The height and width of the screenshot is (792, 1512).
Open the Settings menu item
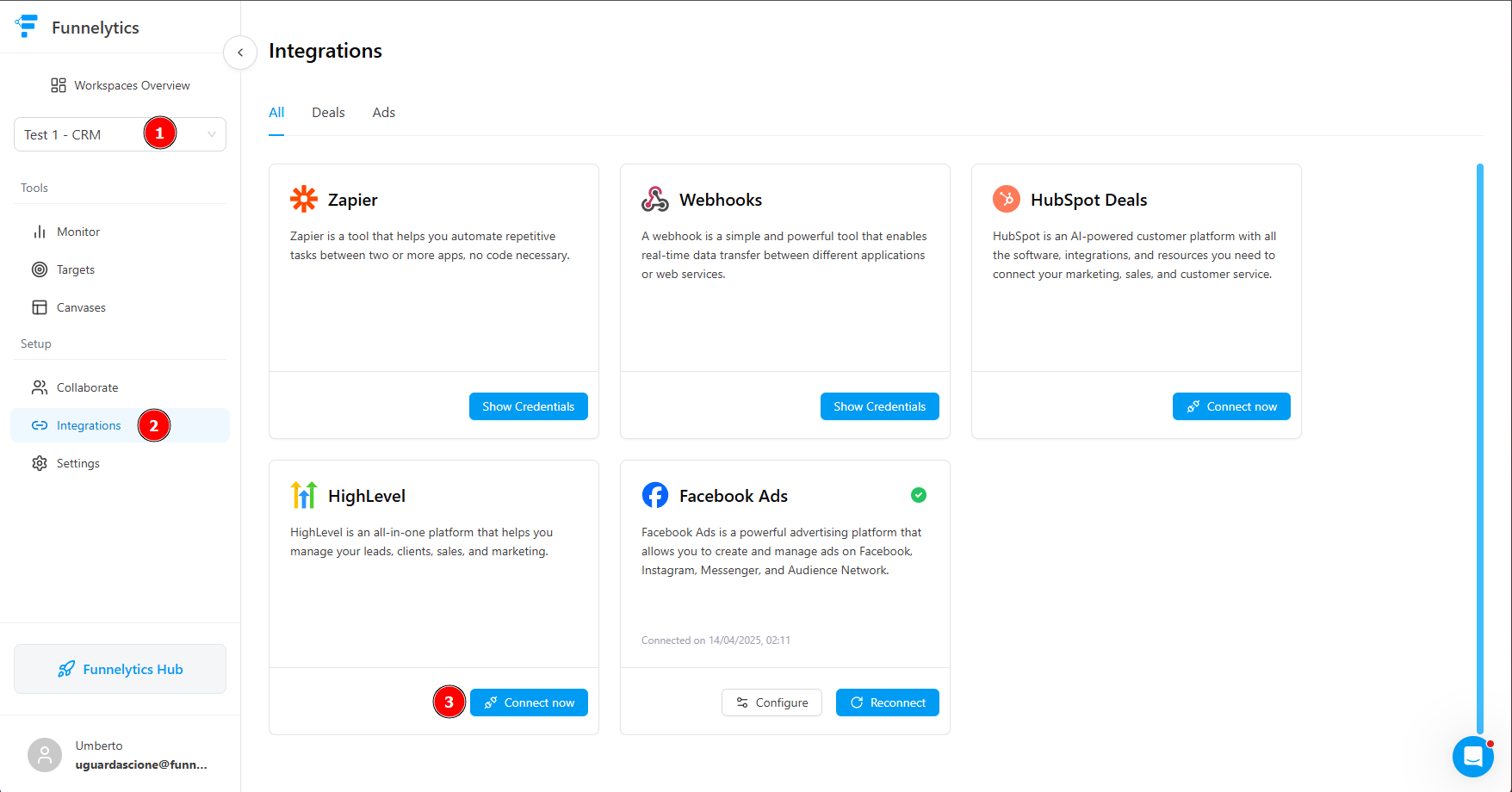click(120, 463)
